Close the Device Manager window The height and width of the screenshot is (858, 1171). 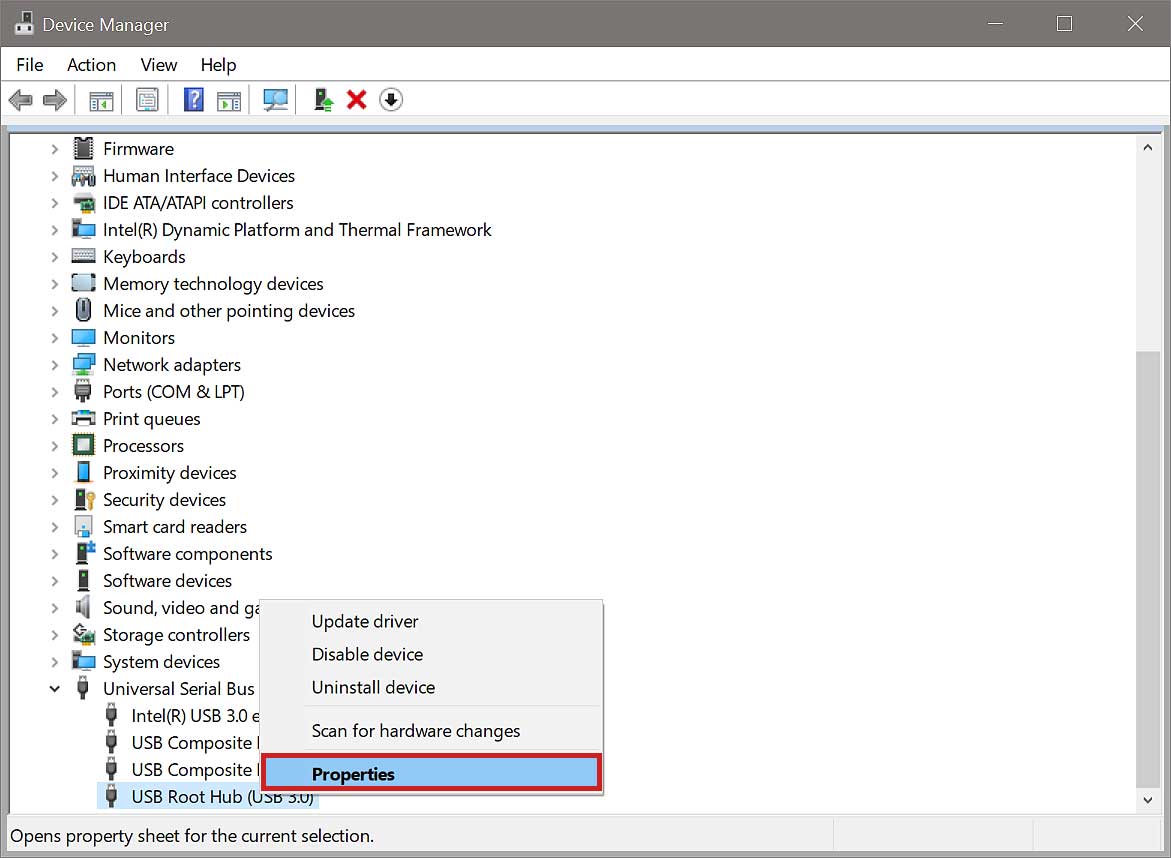(1134, 24)
